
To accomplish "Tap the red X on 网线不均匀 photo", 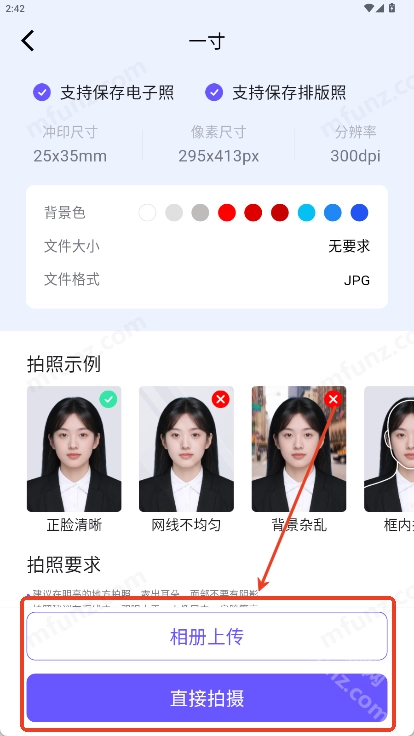I will [x=221, y=399].
